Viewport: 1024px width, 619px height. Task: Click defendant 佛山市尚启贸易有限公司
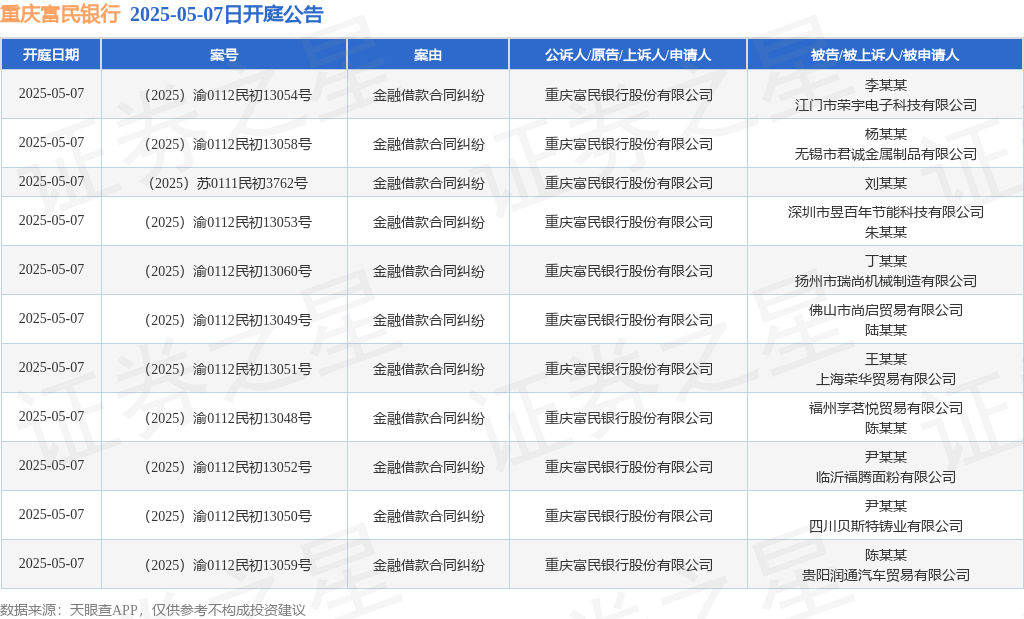(886, 310)
